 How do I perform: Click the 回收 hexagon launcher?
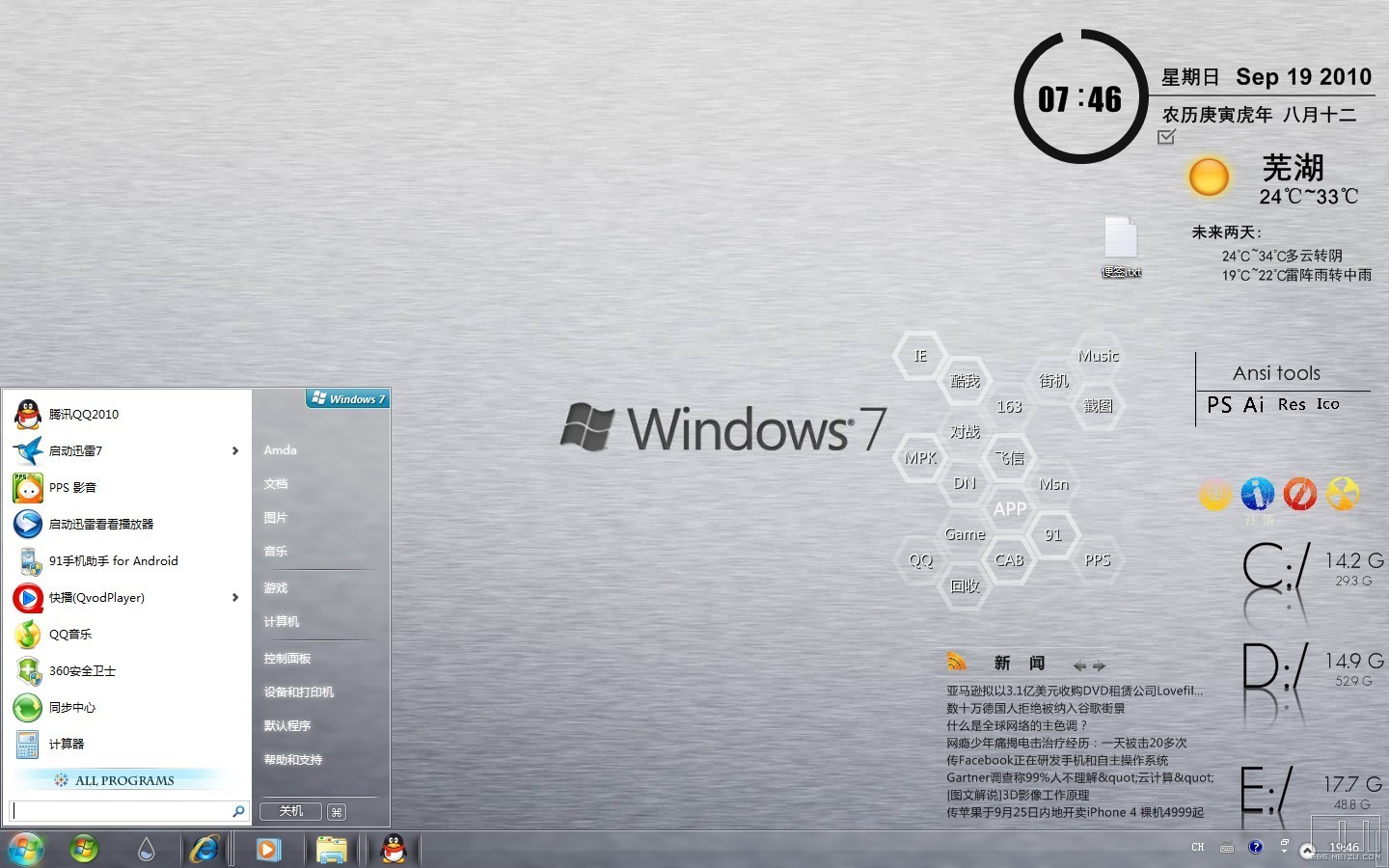[965, 585]
